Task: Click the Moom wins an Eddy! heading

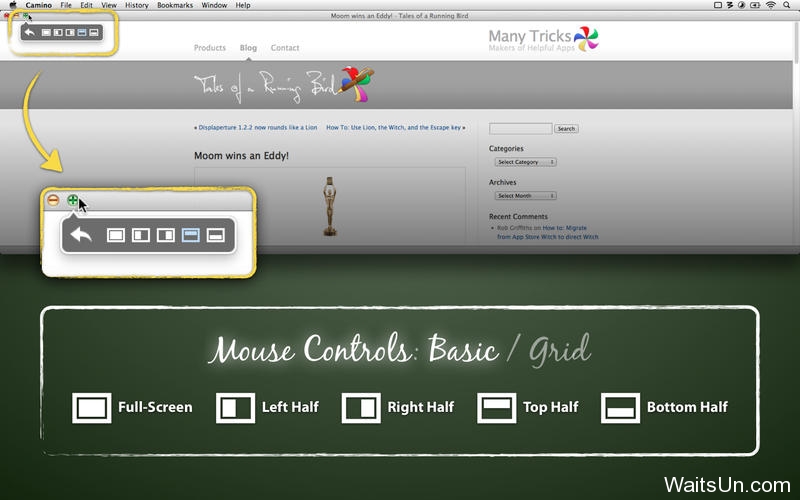Action: (241, 156)
